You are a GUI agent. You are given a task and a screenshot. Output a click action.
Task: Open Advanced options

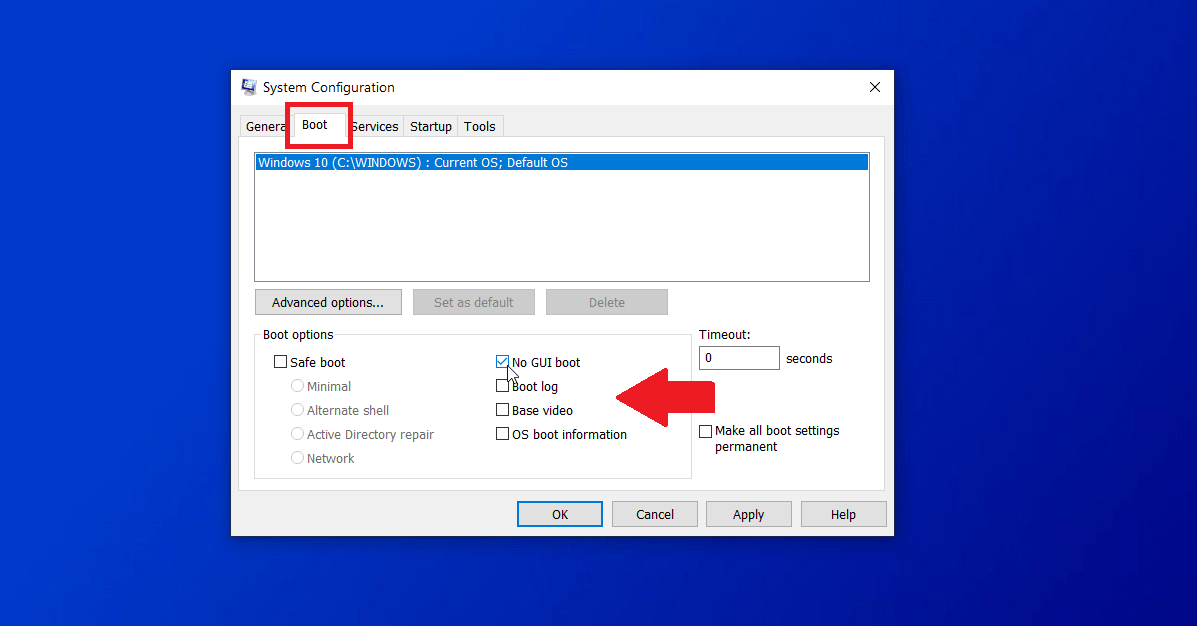(x=328, y=302)
